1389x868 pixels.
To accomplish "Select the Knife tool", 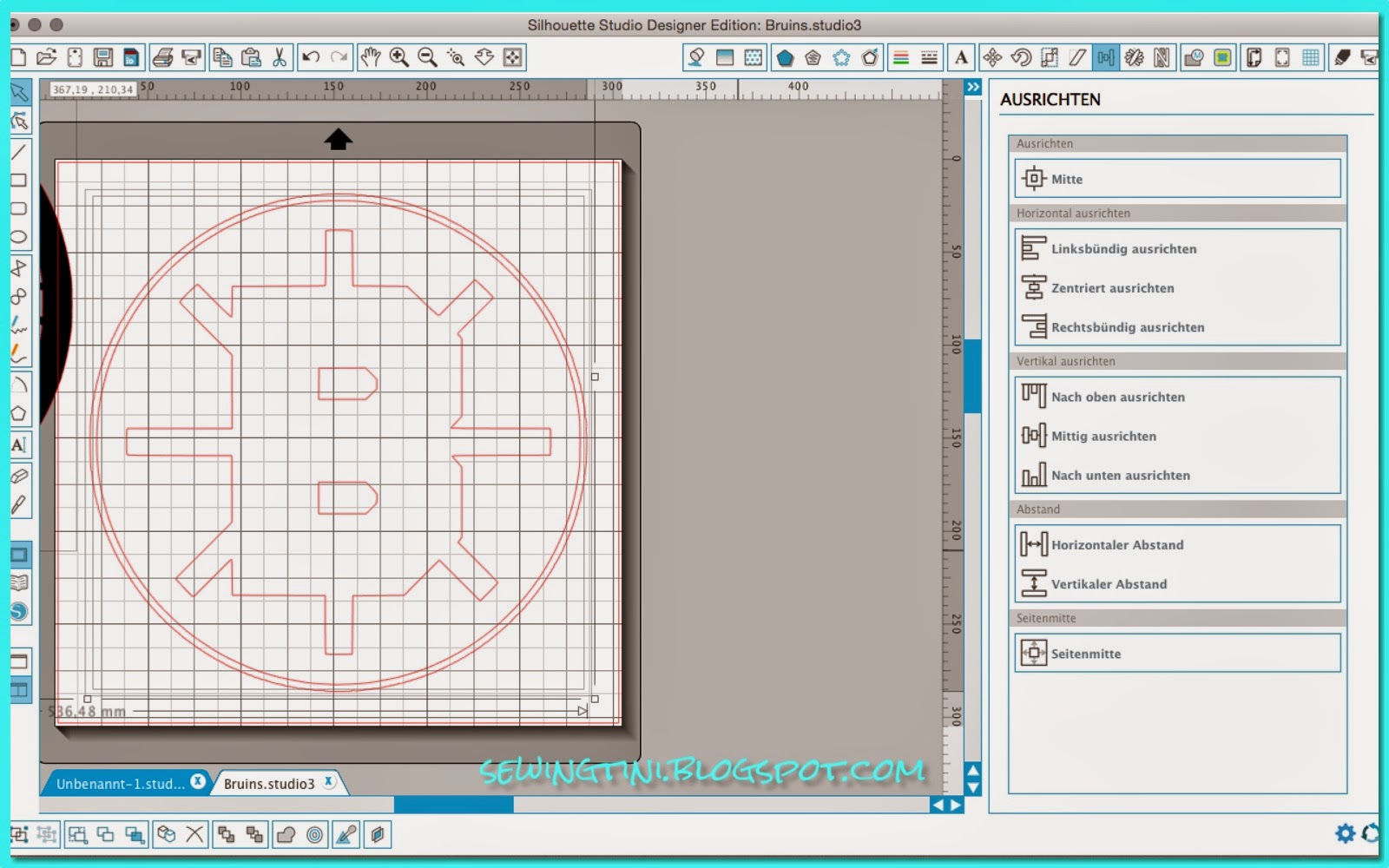I will tap(19, 505).
